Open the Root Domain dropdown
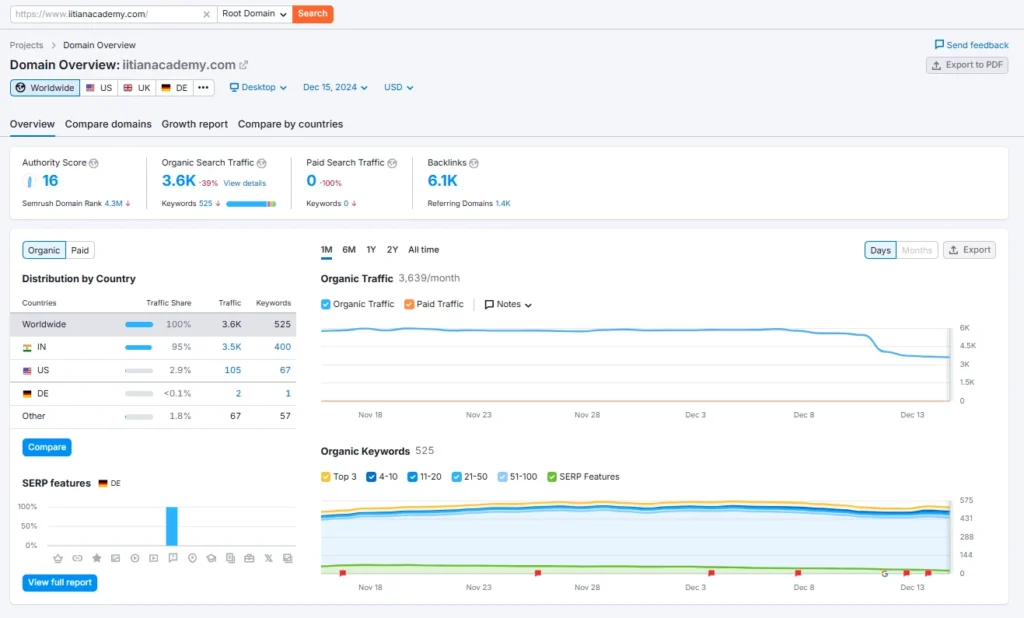Screen dimensions: 1024x618 (x=254, y=14)
